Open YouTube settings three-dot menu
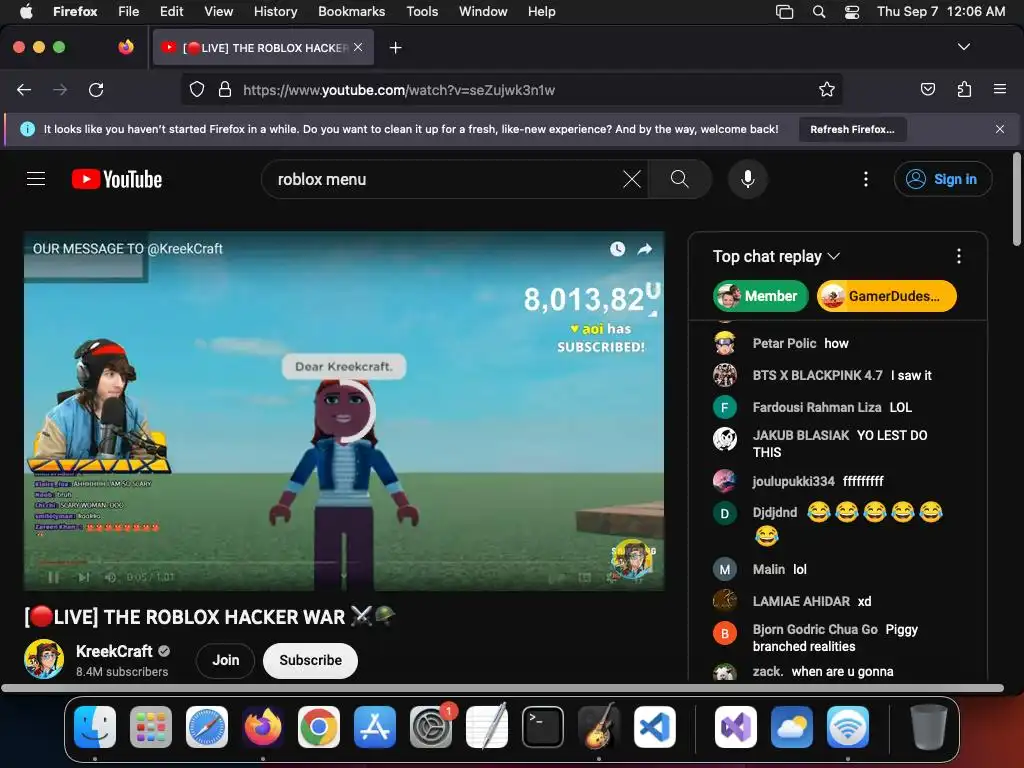Screen dimensions: 1024x768 tap(866, 179)
